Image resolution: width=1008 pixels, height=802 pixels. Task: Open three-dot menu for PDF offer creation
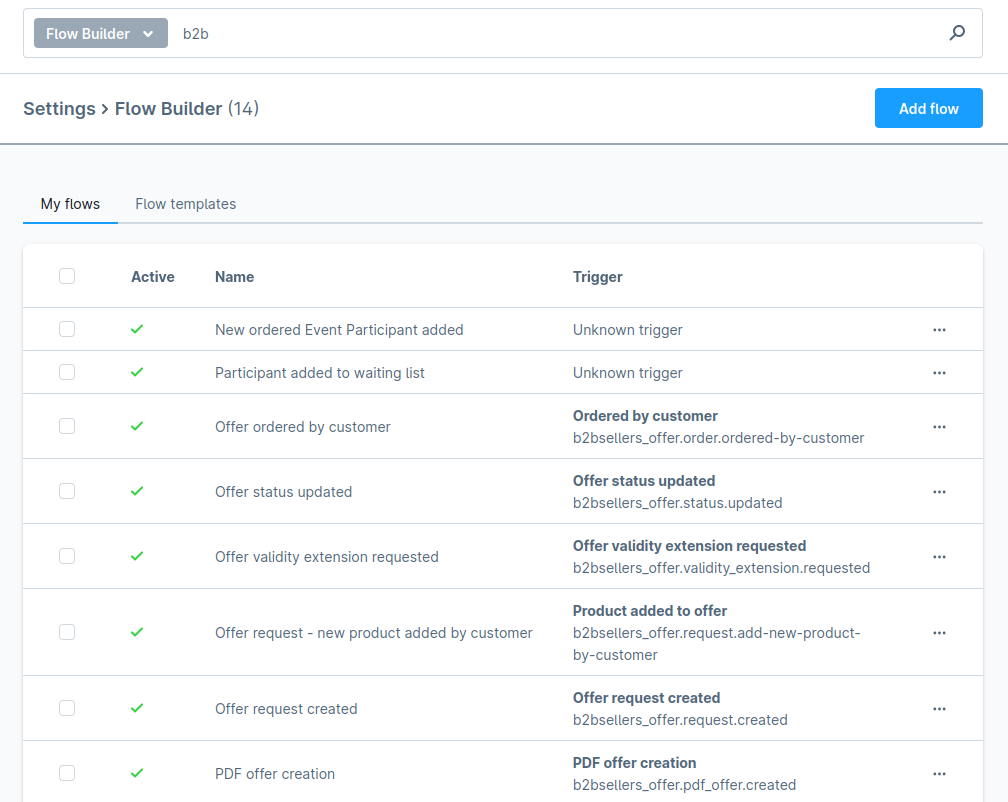939,774
